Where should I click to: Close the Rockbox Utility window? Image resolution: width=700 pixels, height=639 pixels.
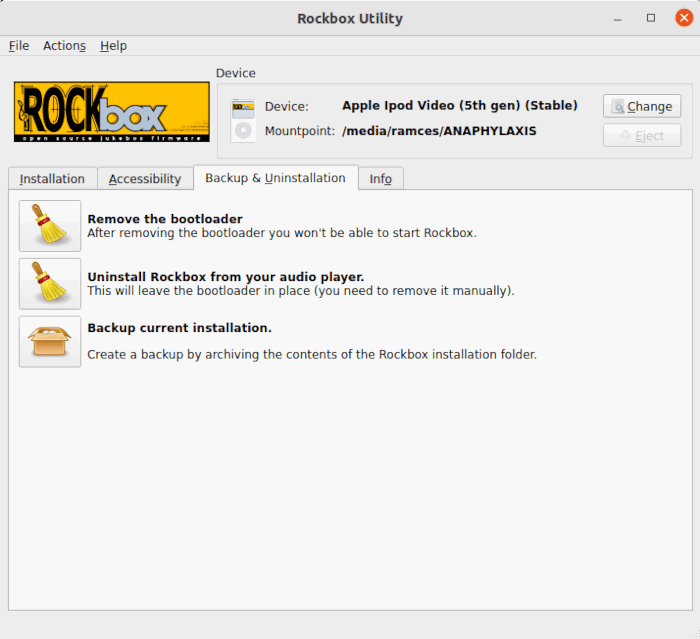(684, 18)
